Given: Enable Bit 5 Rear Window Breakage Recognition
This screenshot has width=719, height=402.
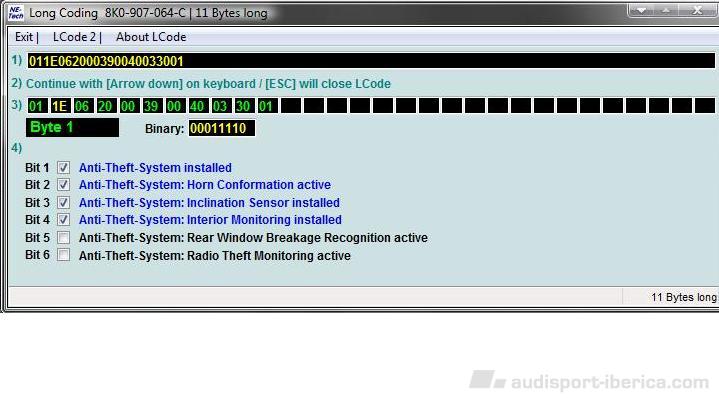Looking at the screenshot, I should (63, 237).
